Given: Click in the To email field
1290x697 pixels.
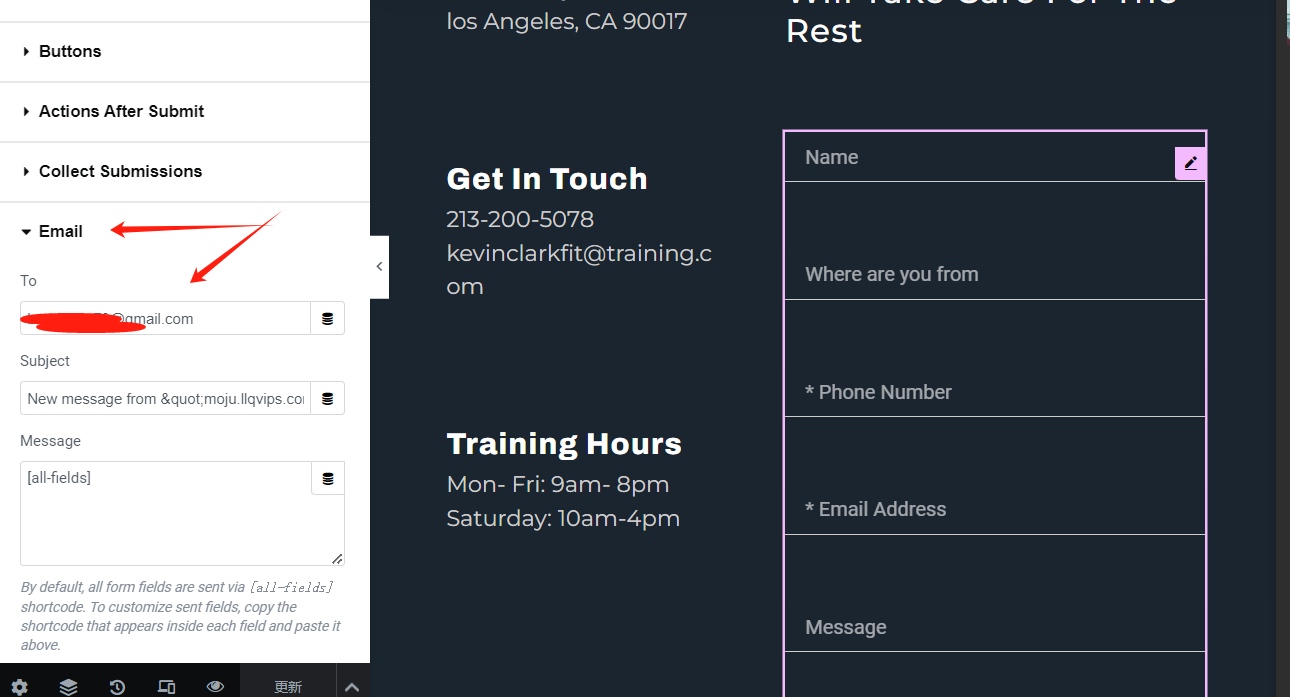Looking at the screenshot, I should click(x=165, y=318).
